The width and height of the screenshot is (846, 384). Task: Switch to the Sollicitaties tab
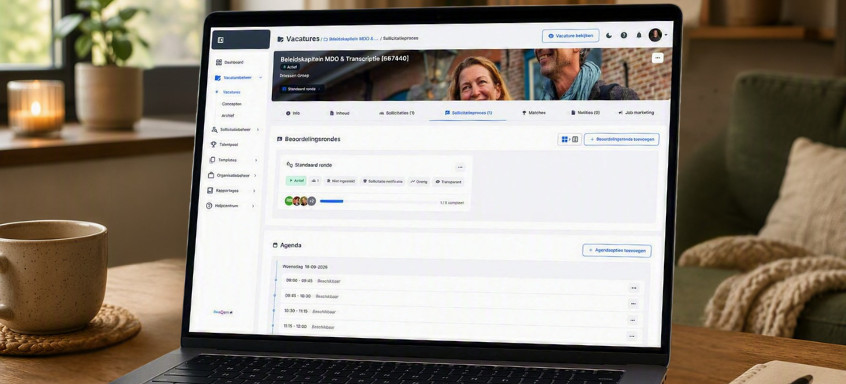pos(397,113)
